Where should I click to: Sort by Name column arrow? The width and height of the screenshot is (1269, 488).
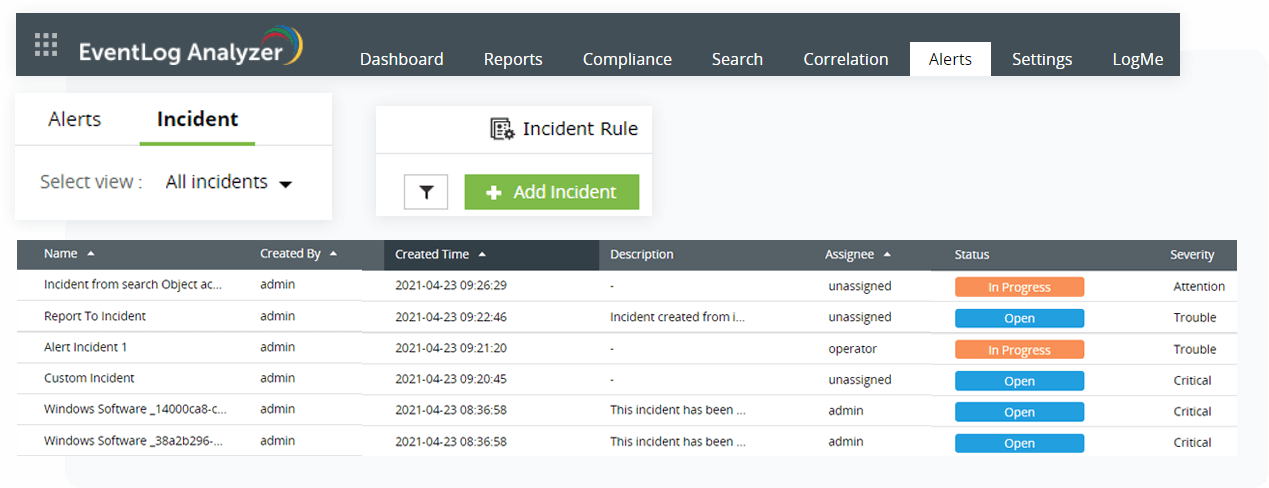[x=91, y=254]
